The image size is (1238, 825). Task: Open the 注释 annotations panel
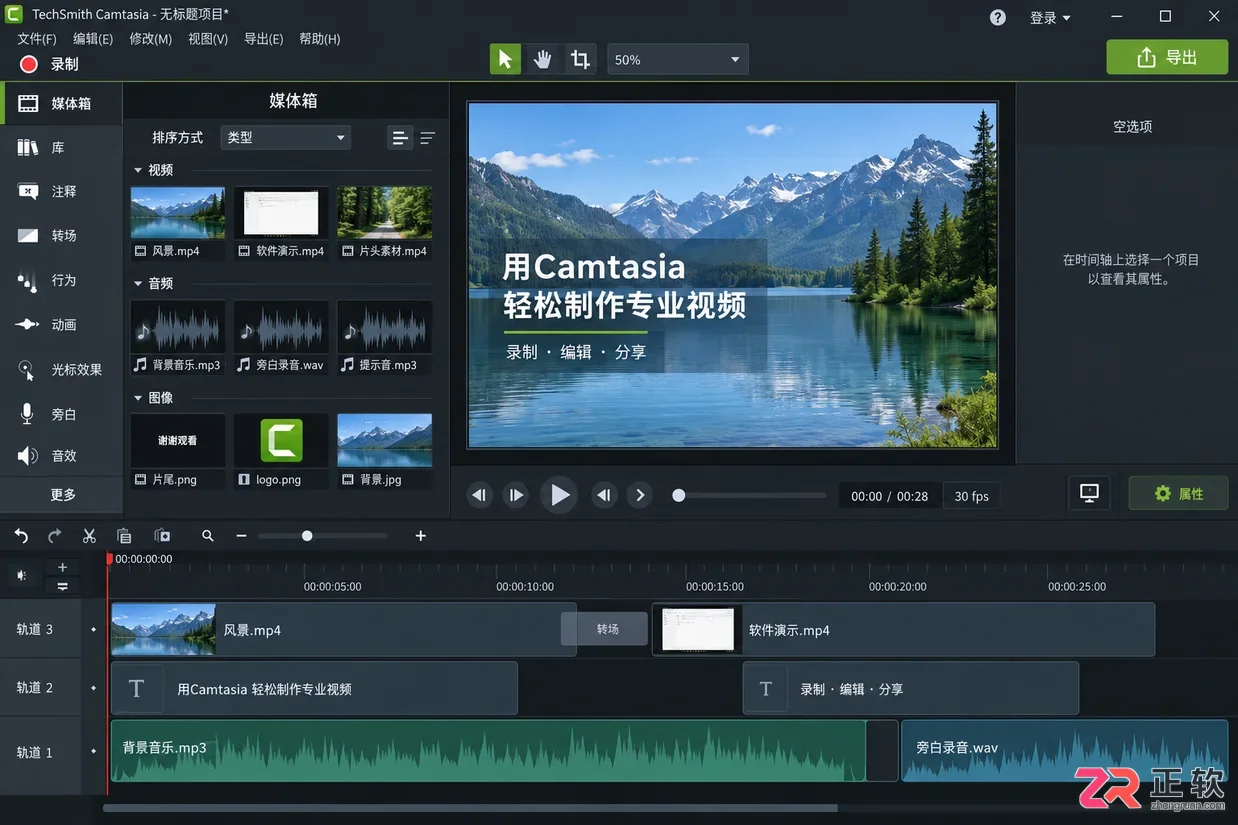pos(61,191)
